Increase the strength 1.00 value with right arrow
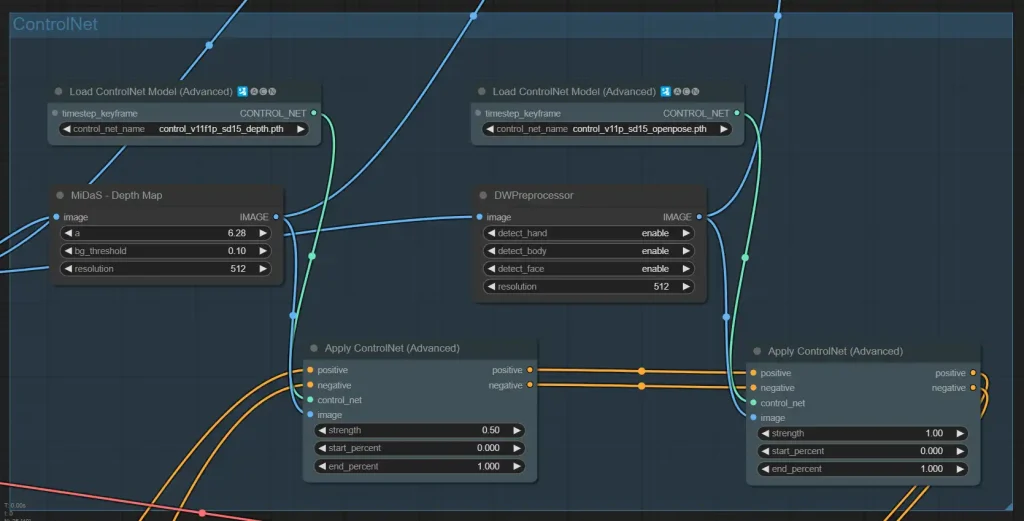 tap(960, 433)
